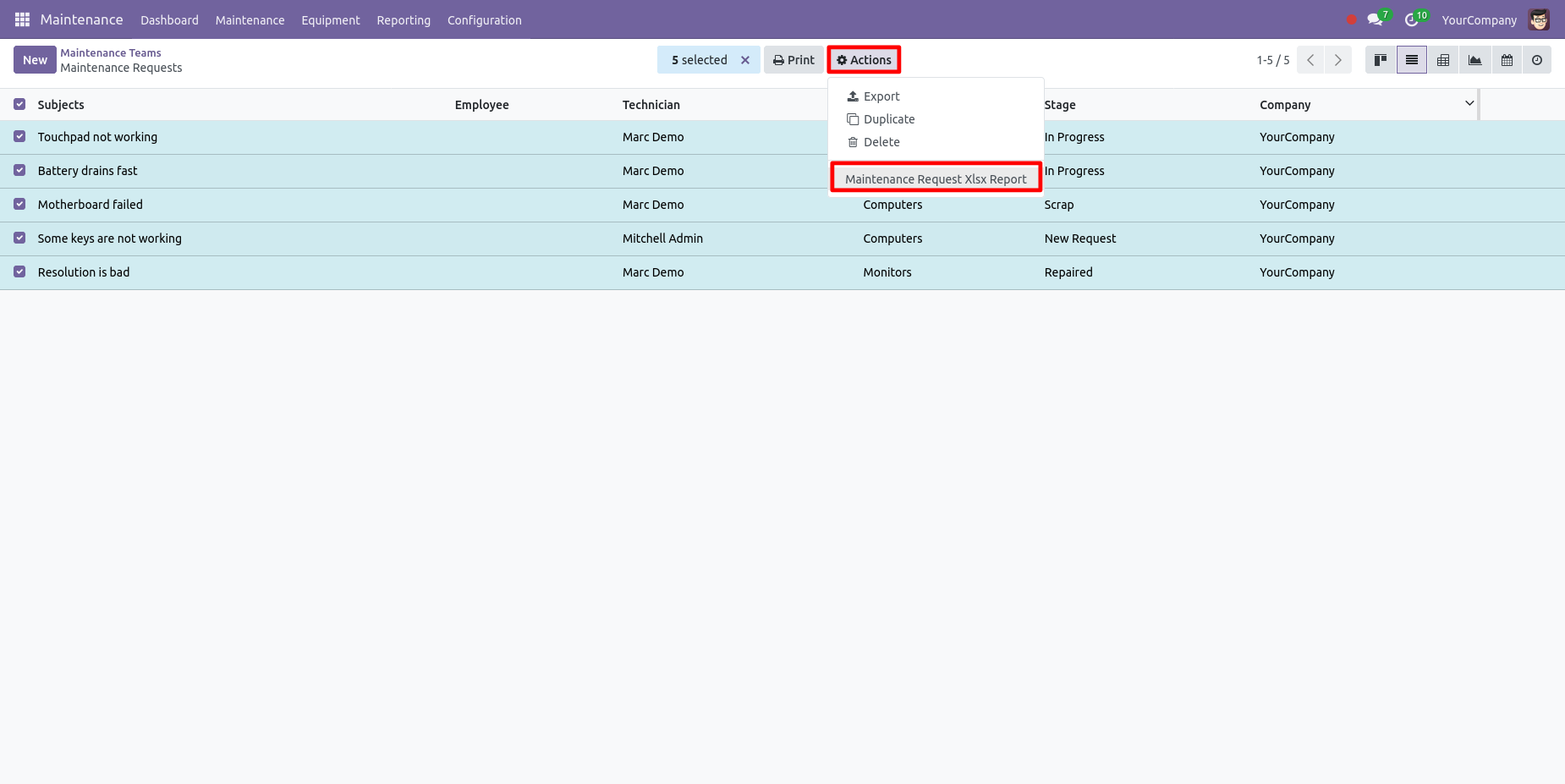Open the user avatar menu
Screen dimensions: 1565x784
(1539, 19)
